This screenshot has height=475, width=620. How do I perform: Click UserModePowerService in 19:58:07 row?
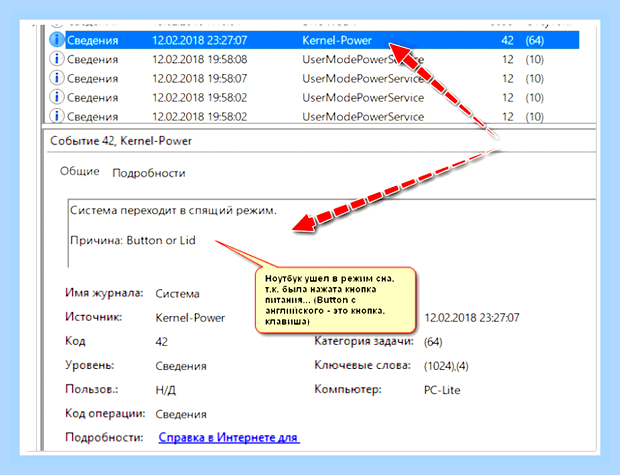point(363,78)
